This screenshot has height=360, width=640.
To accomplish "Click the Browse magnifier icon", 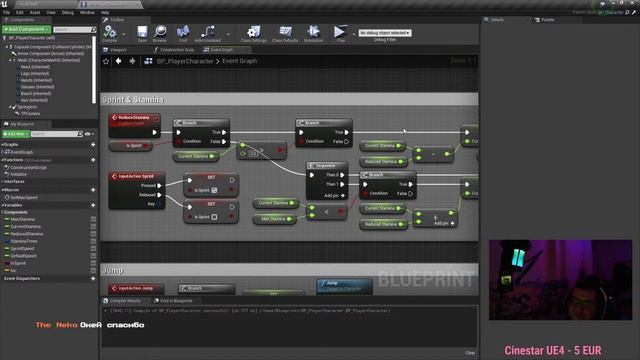I will point(160,31).
